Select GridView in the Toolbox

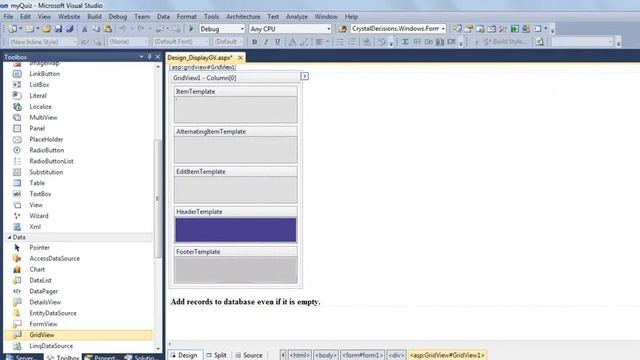coord(78,335)
